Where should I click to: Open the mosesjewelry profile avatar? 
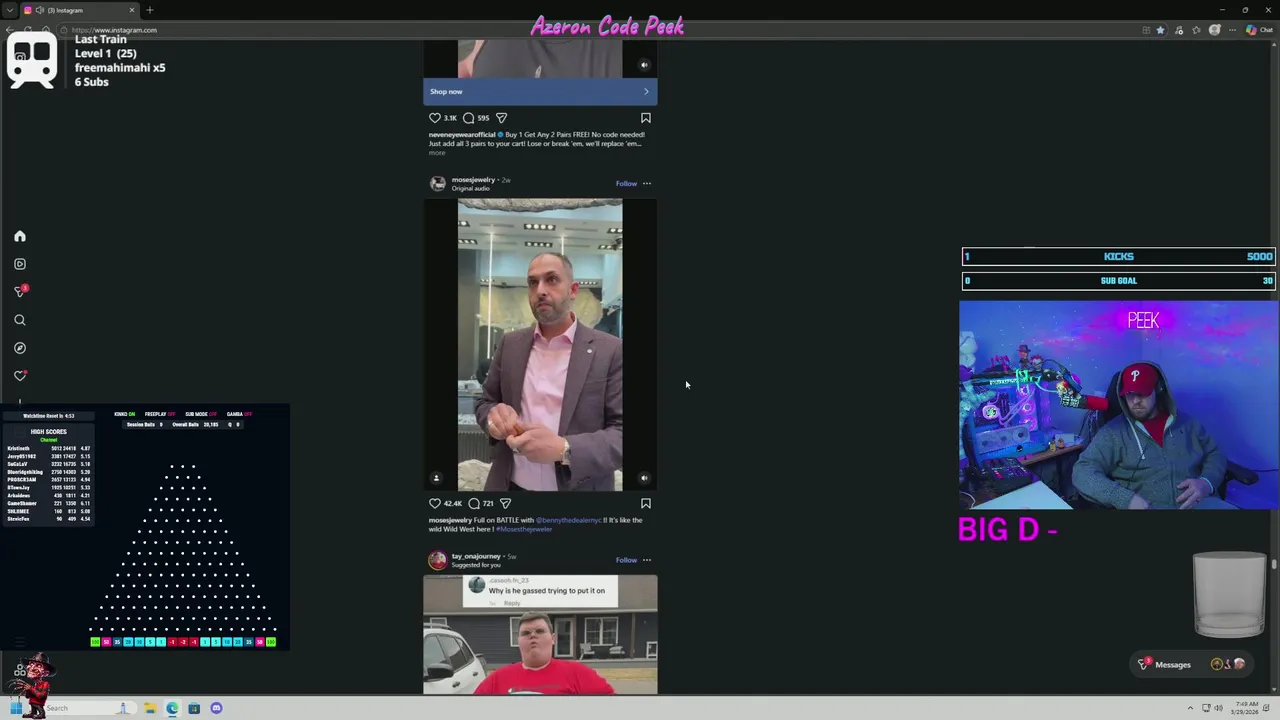(x=437, y=184)
